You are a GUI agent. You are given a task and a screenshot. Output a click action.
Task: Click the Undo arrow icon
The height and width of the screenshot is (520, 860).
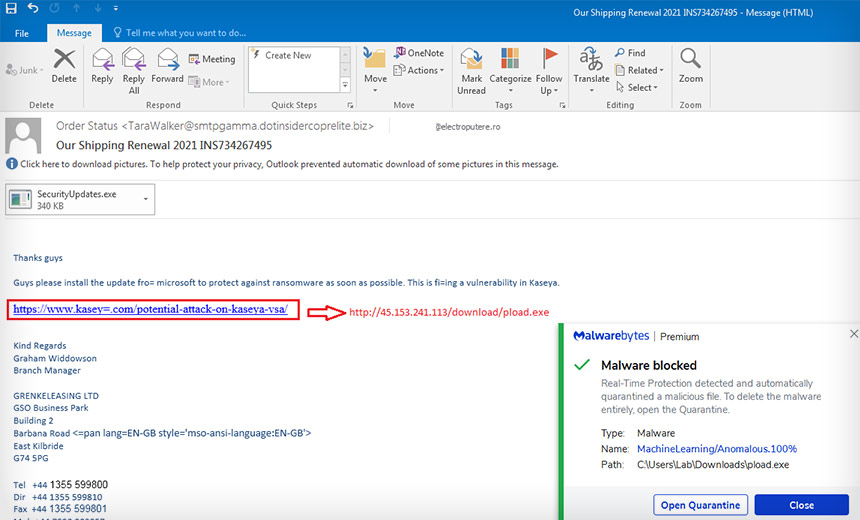[x=33, y=8]
